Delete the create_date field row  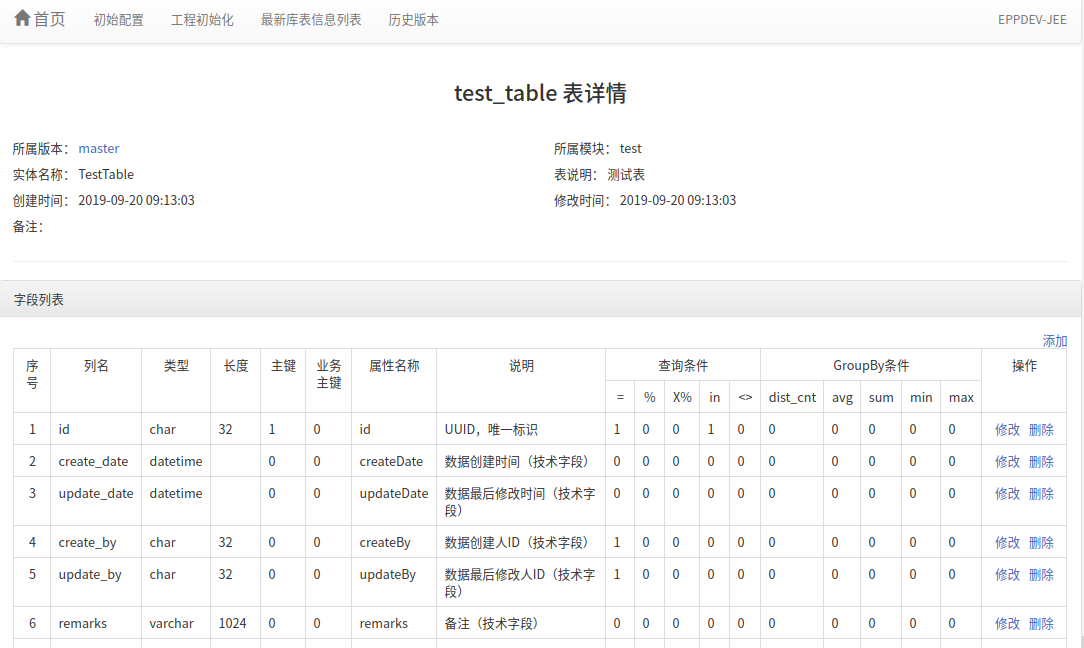coord(1041,462)
